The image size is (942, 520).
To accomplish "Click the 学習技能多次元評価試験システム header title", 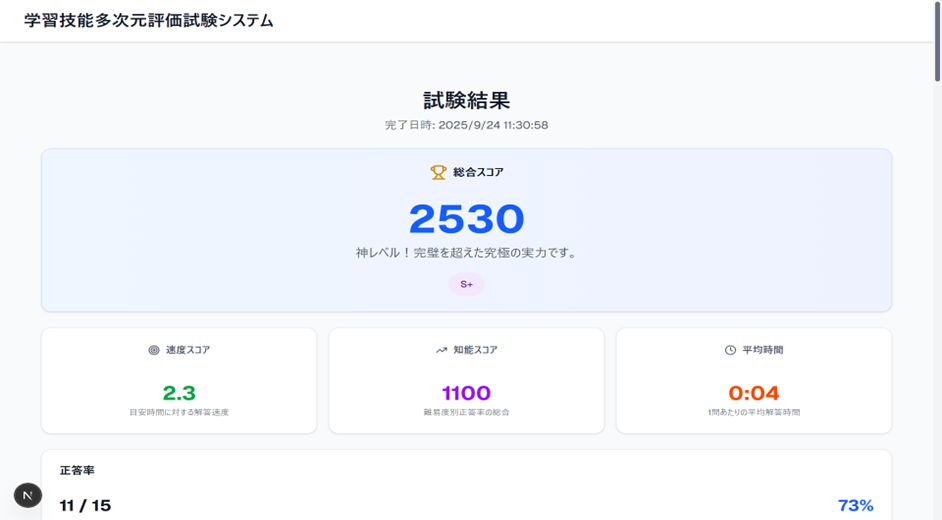I will click(149, 20).
